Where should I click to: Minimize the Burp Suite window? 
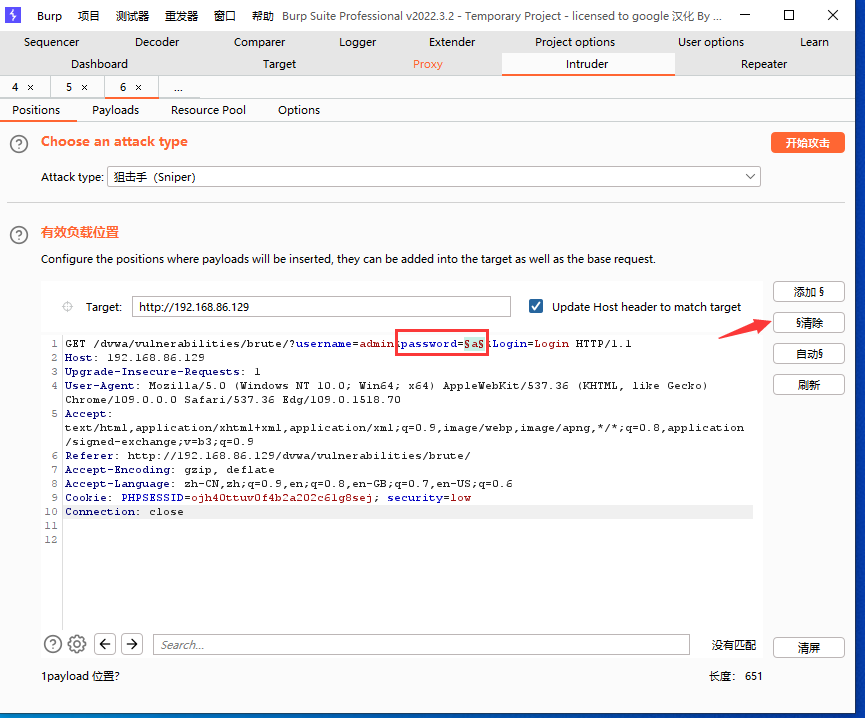click(745, 15)
